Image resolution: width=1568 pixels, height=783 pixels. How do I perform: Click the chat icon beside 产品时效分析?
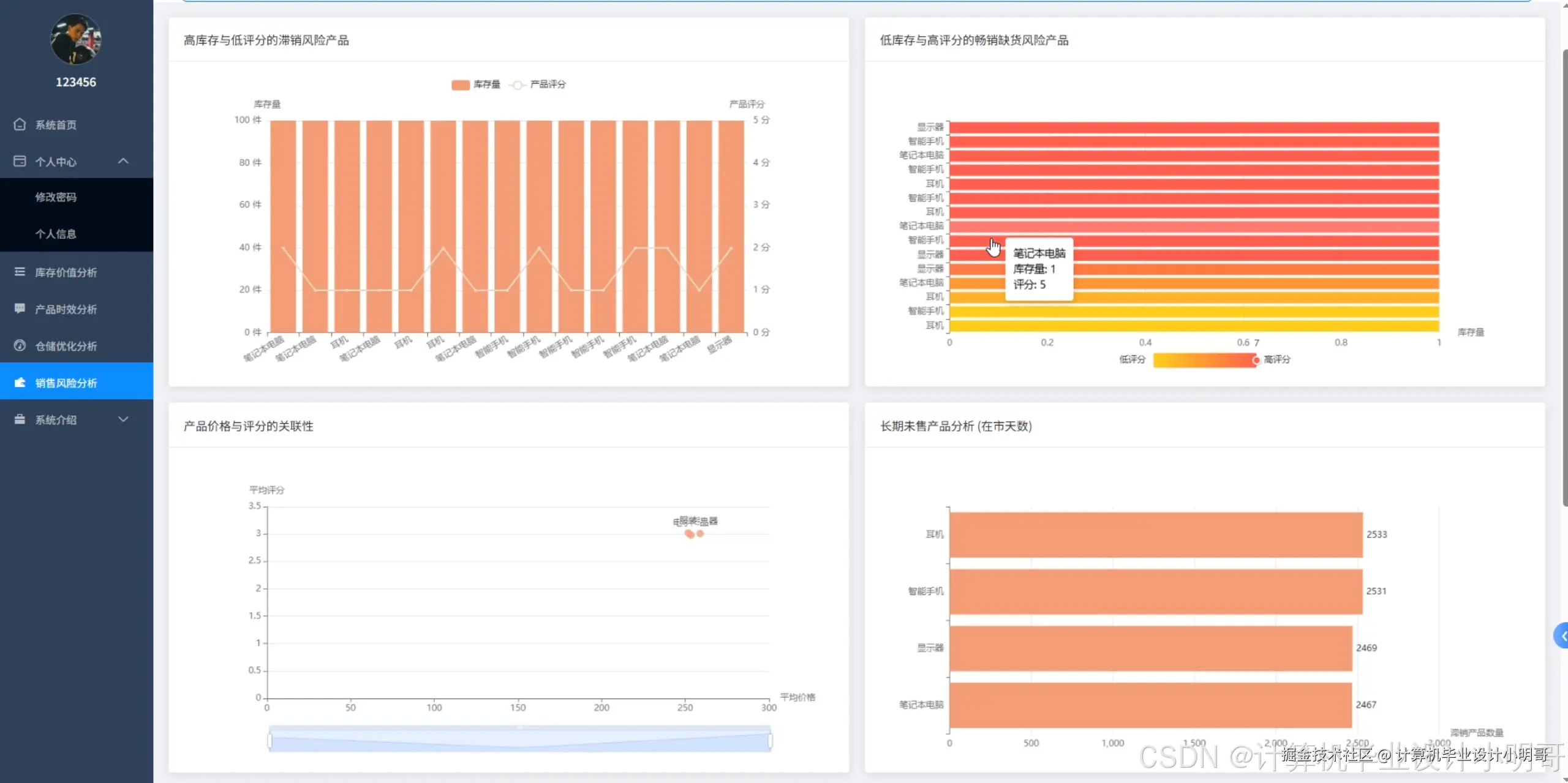(20, 309)
